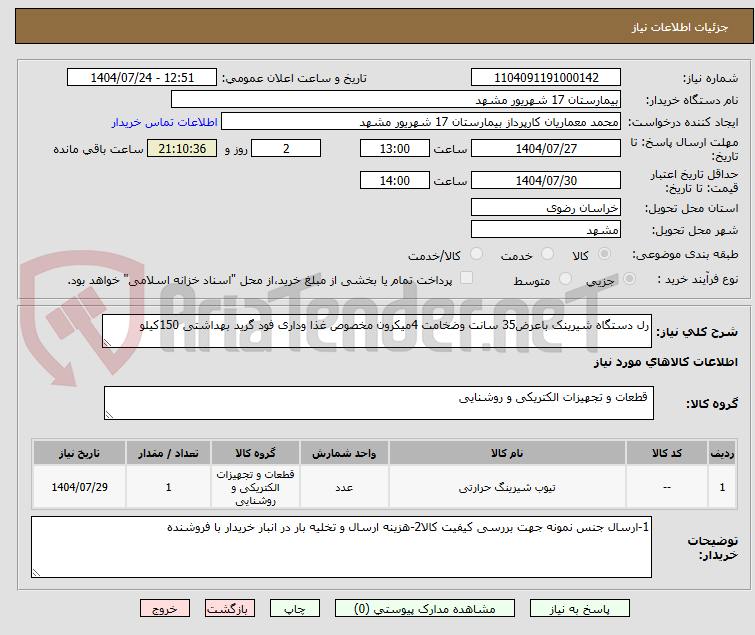Click the نام کالا column header
The image size is (755, 635).
507,453
